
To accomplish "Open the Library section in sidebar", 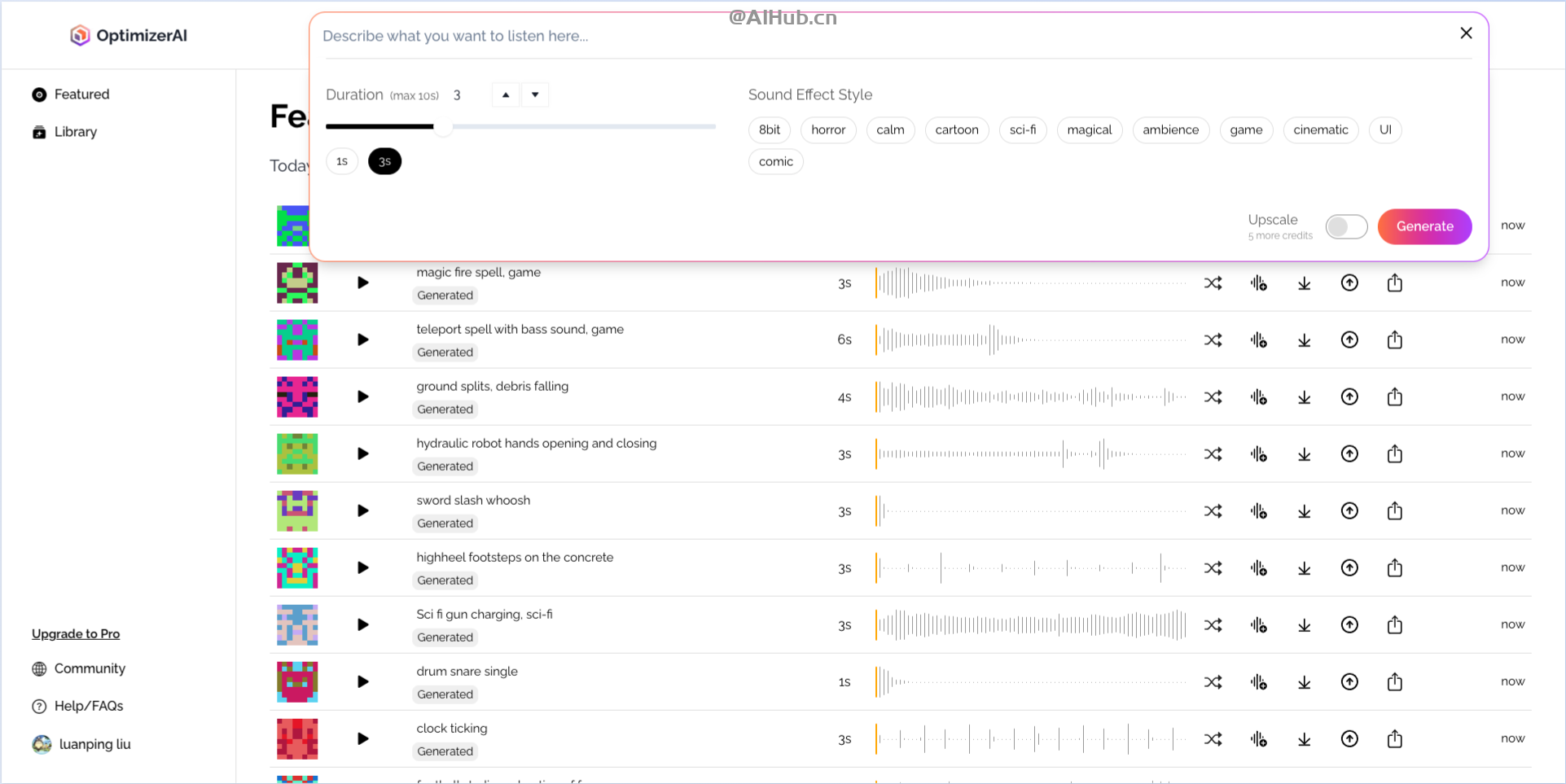I will (64, 132).
